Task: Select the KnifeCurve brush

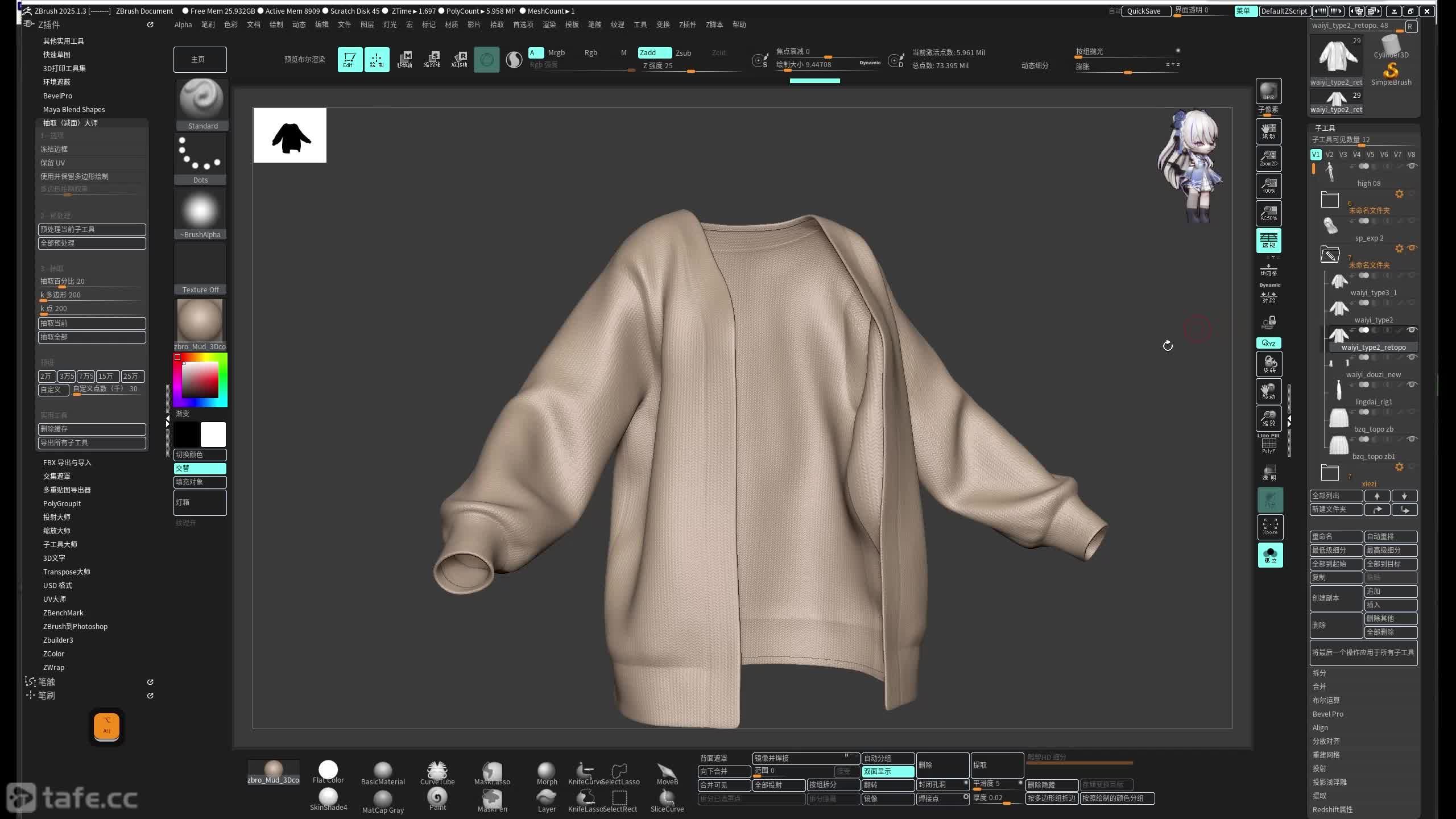Action: [x=585, y=773]
